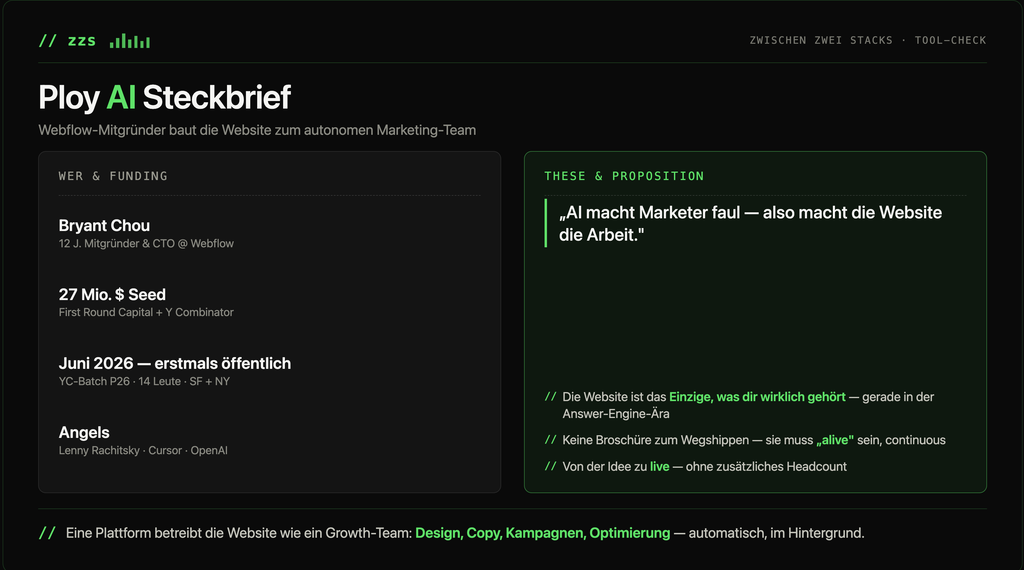Click footer text "Eine Plattform betreibt die Website"
Viewport: 1024px width, 570px height.
tap(171, 533)
